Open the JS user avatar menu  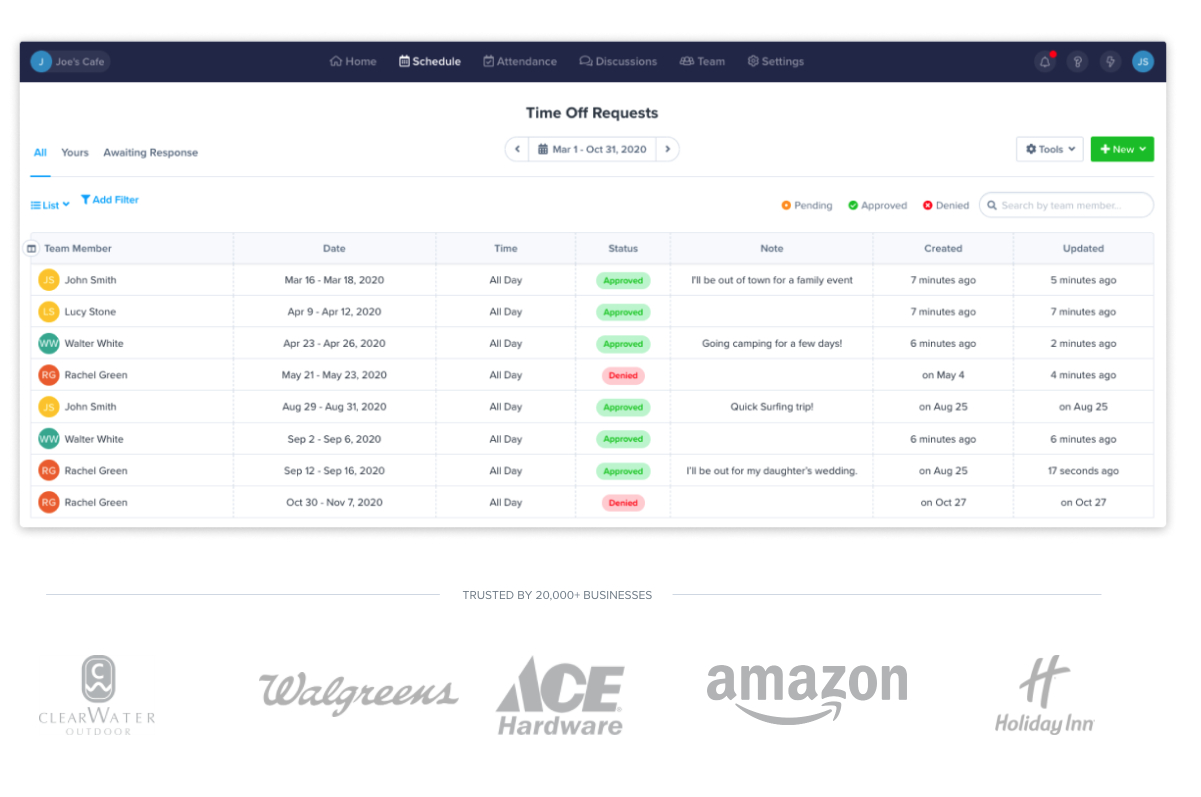coord(1143,62)
